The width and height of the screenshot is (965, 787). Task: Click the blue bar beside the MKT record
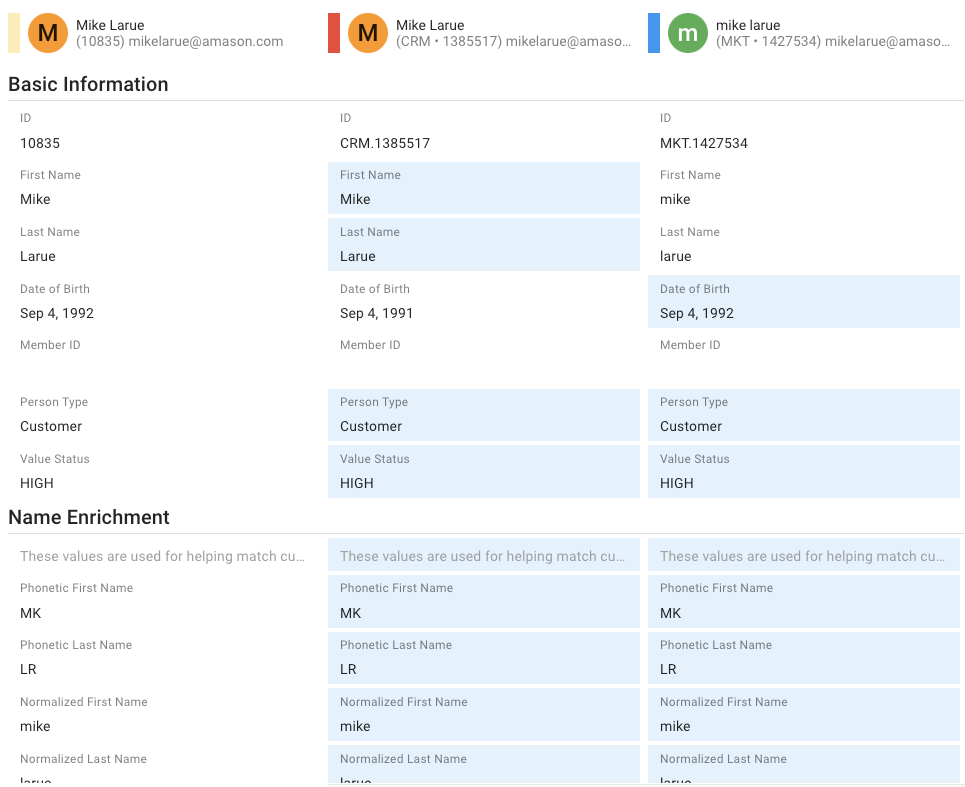654,33
